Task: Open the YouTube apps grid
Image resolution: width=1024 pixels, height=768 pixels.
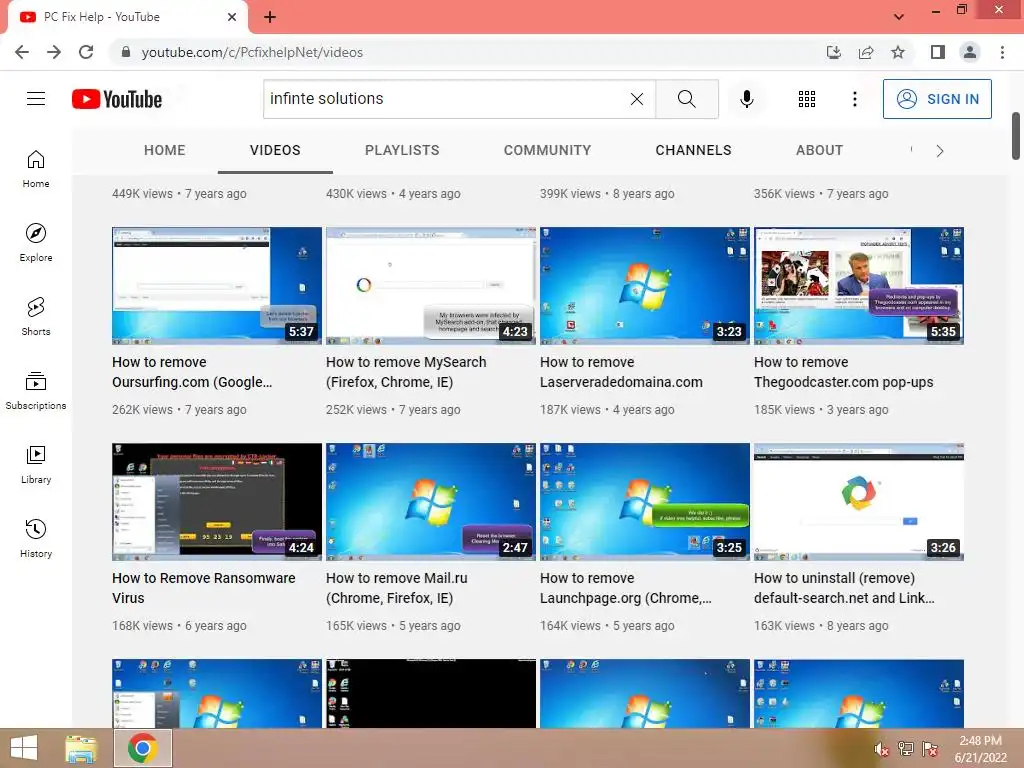Action: click(807, 99)
